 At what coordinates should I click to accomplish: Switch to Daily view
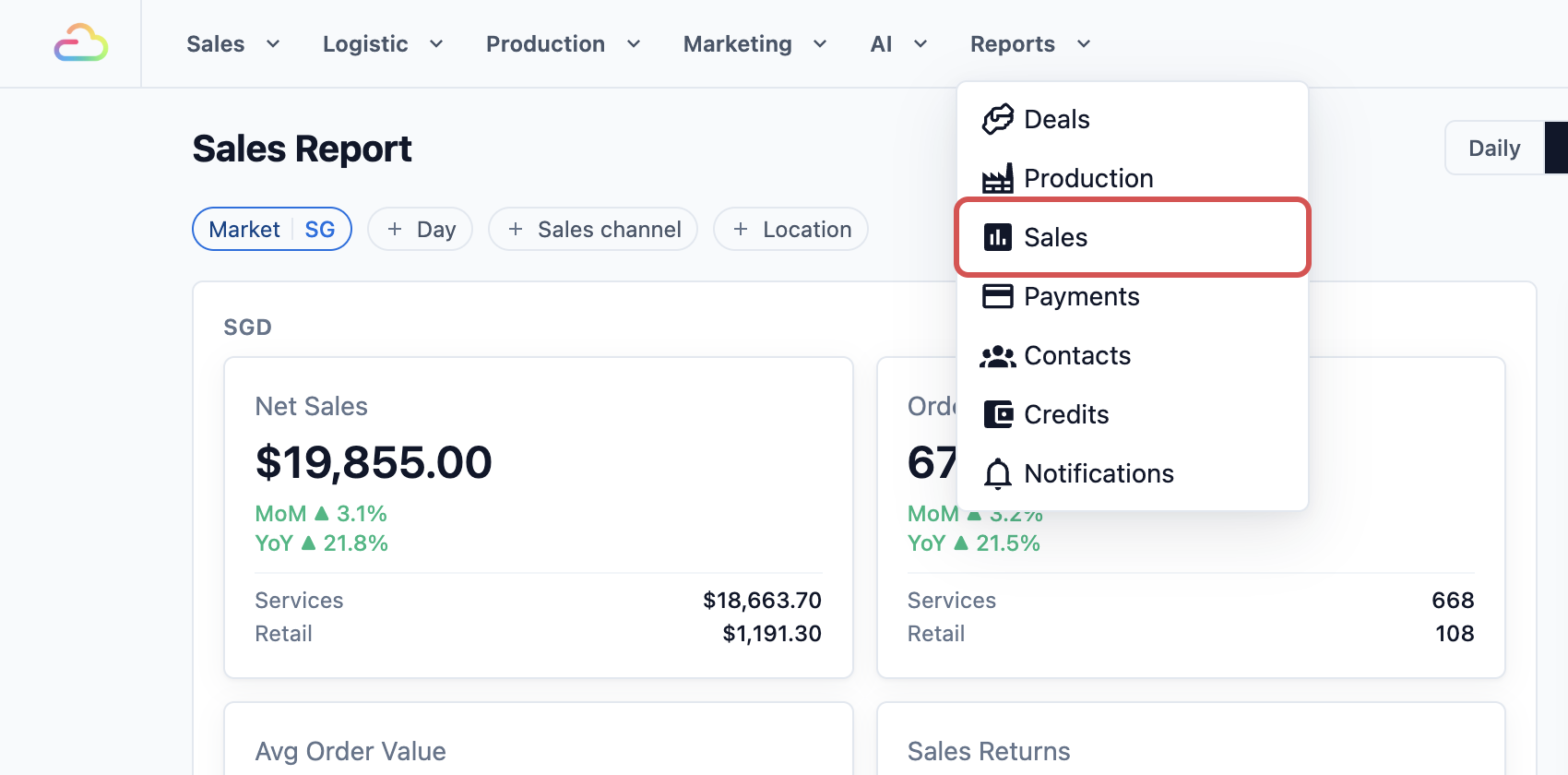pos(1494,148)
